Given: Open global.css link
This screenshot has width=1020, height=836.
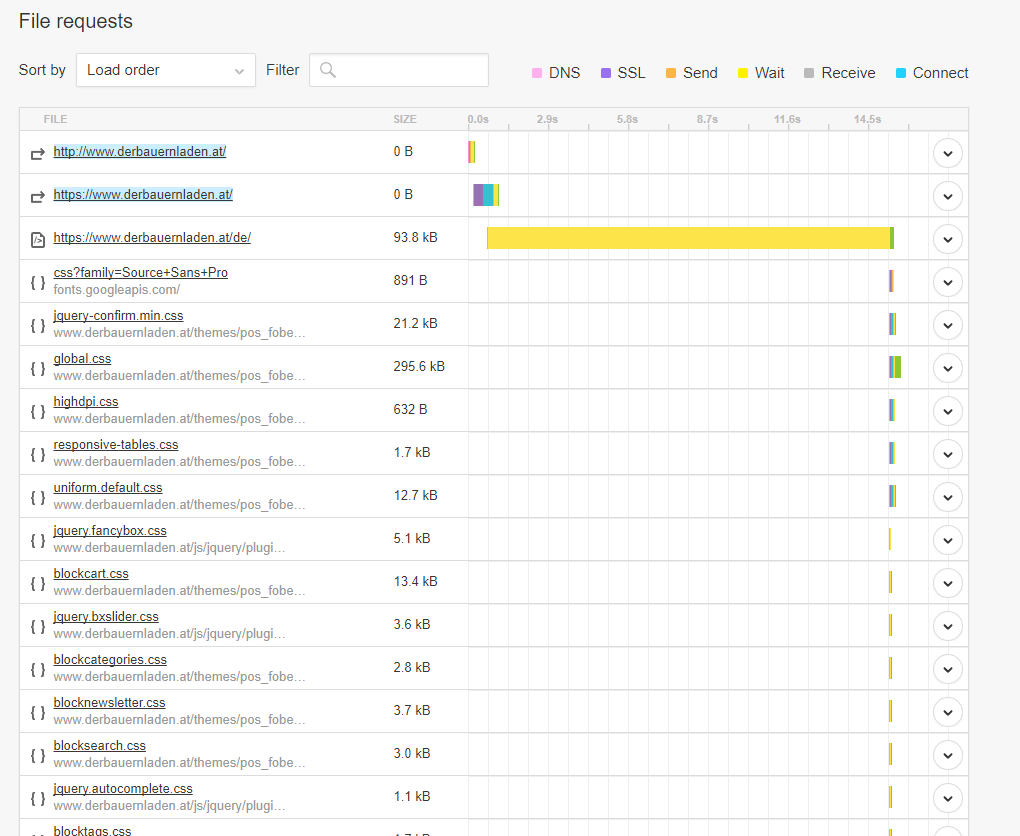Looking at the screenshot, I should 82,358.
